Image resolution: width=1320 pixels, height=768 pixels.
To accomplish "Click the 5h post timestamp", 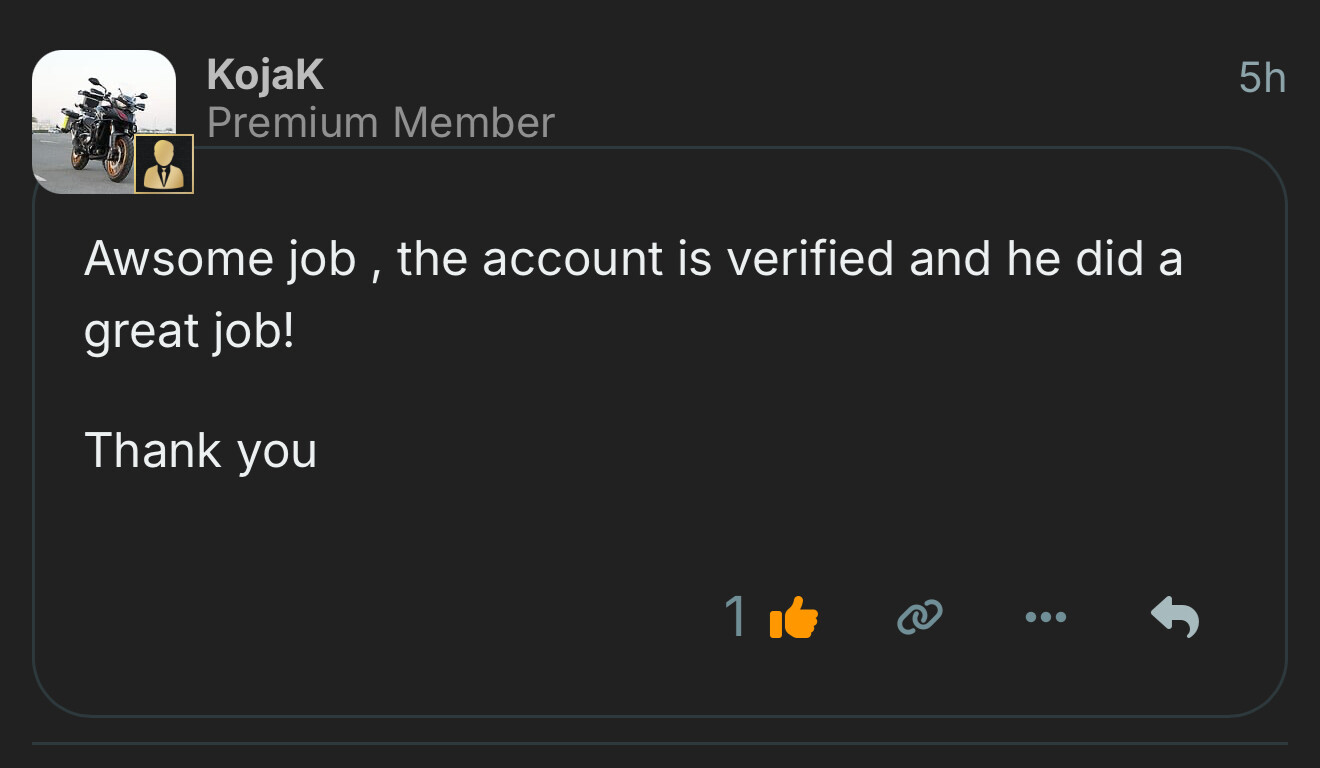I will coord(1261,78).
